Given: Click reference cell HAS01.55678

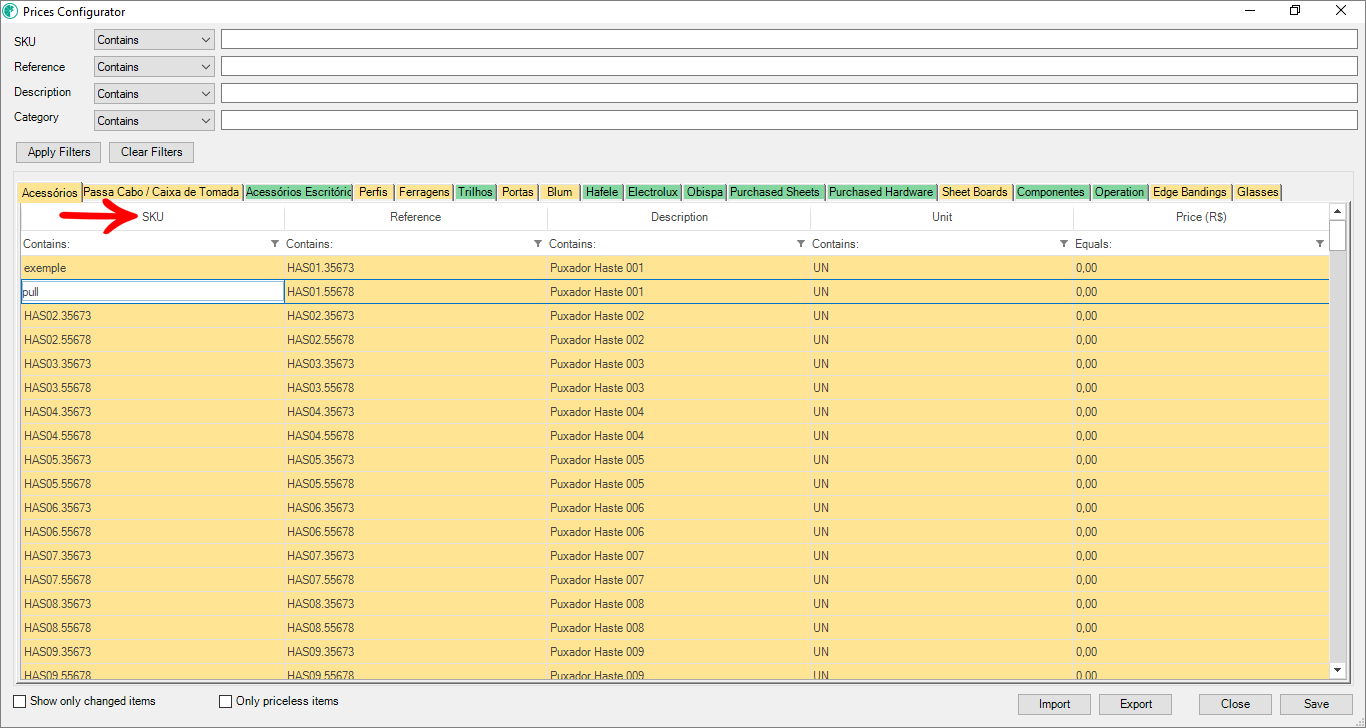Looking at the screenshot, I should coord(416,292).
